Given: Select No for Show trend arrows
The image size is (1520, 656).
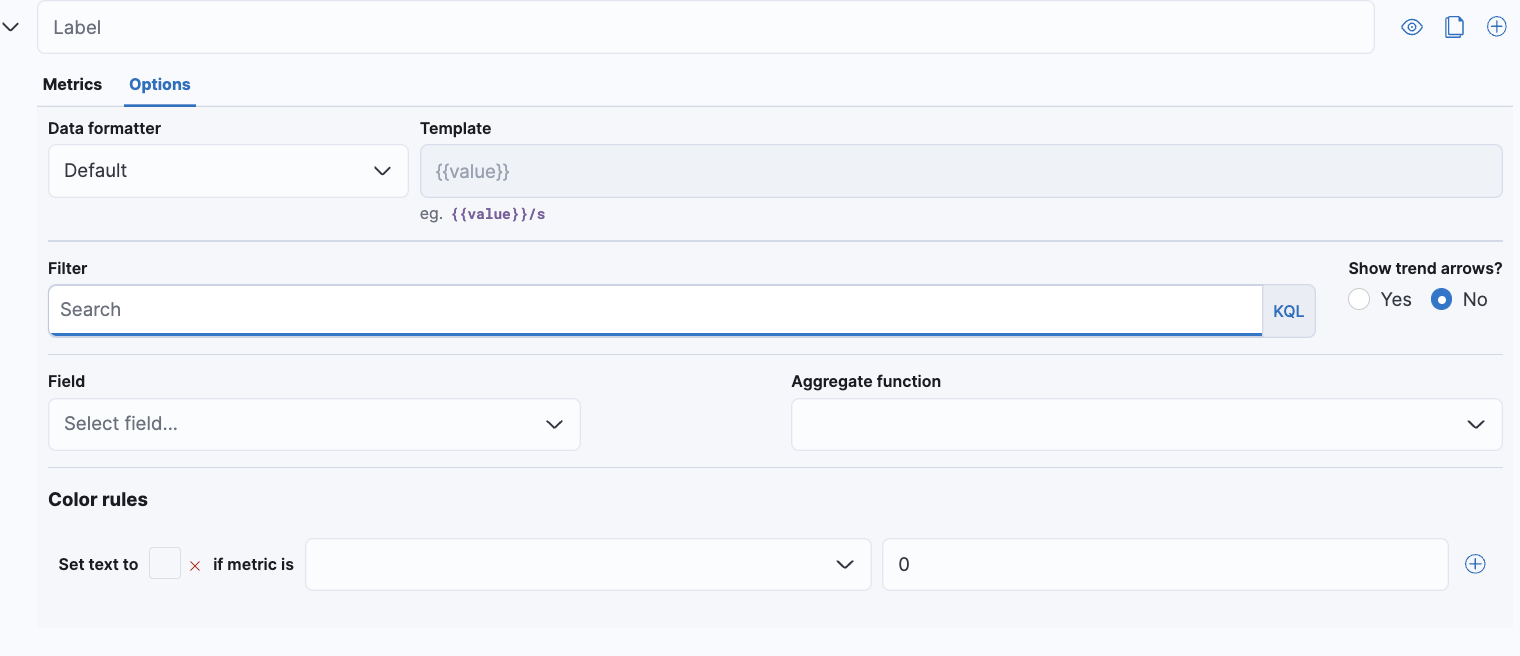Looking at the screenshot, I should [1441, 299].
